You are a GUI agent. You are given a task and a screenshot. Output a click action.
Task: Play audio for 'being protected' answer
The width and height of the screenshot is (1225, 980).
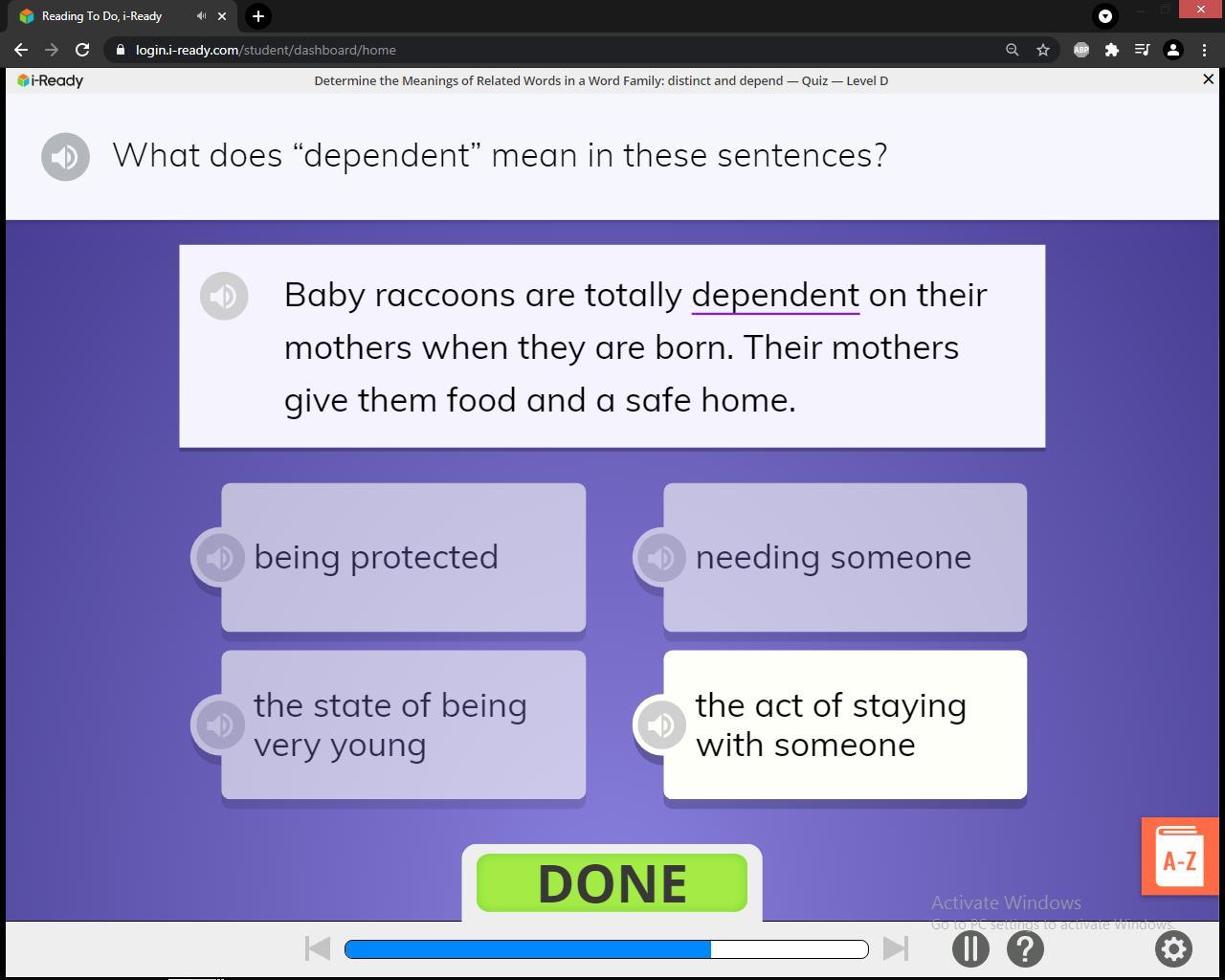click(219, 557)
